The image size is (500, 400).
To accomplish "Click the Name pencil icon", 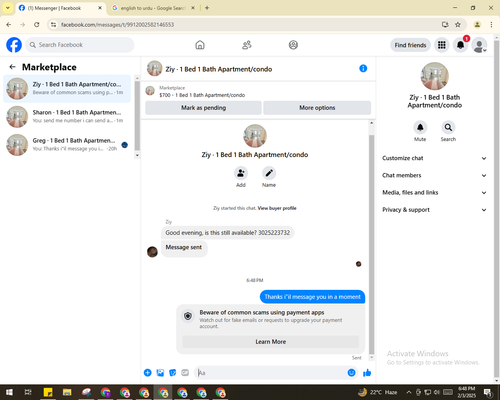I will click(269, 173).
